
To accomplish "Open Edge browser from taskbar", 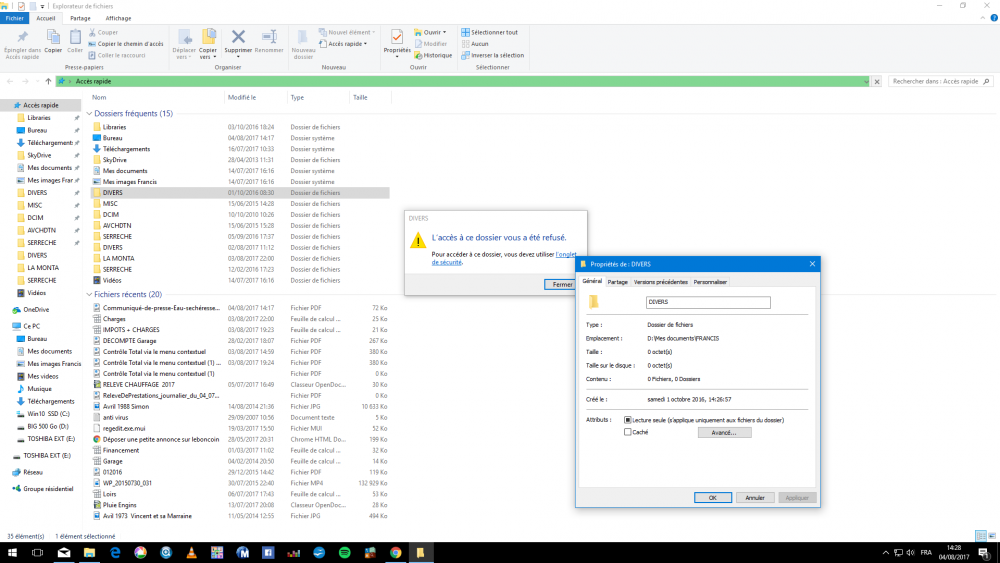I will coord(115,552).
